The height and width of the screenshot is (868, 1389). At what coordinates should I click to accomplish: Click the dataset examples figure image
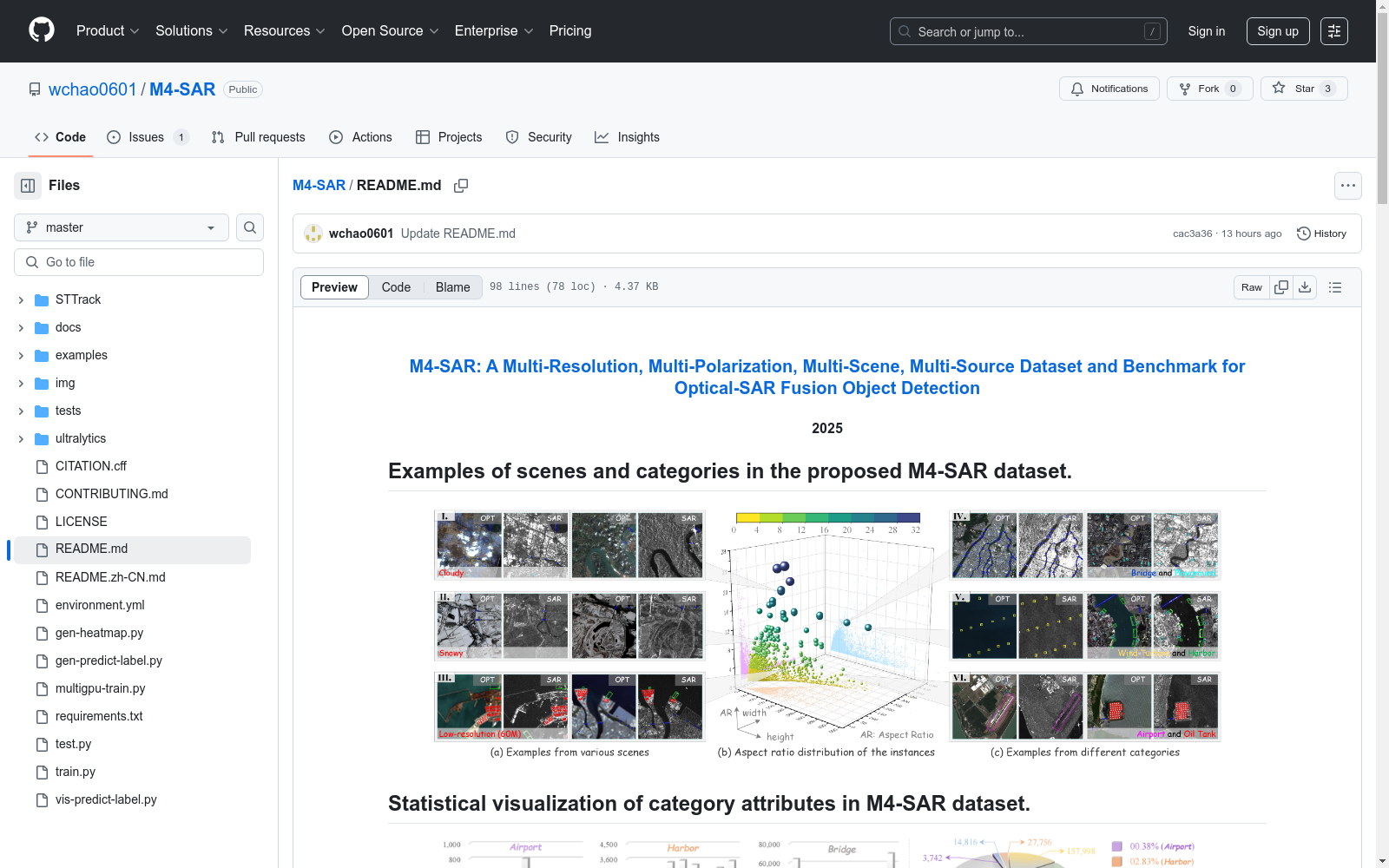pos(826,634)
